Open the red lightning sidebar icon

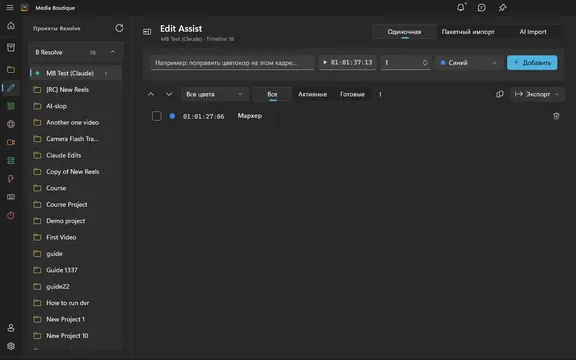pos(11,179)
